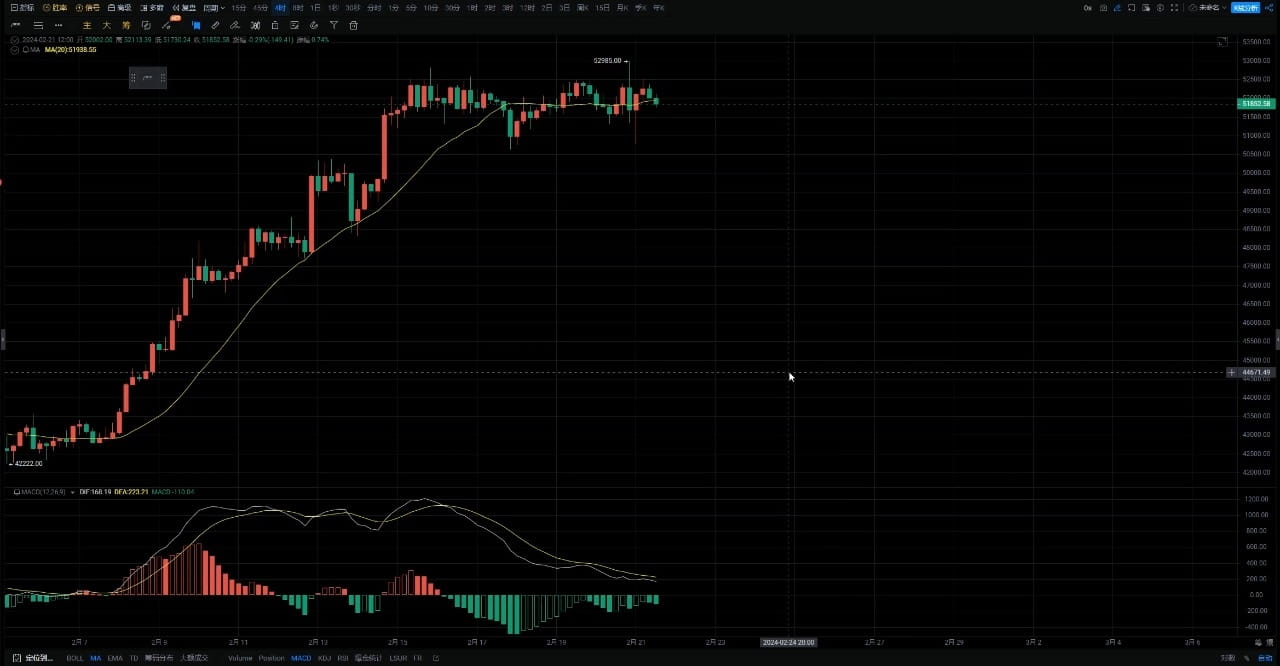
Task: Select the ruler measure tool
Action: pyautogui.click(x=215, y=25)
